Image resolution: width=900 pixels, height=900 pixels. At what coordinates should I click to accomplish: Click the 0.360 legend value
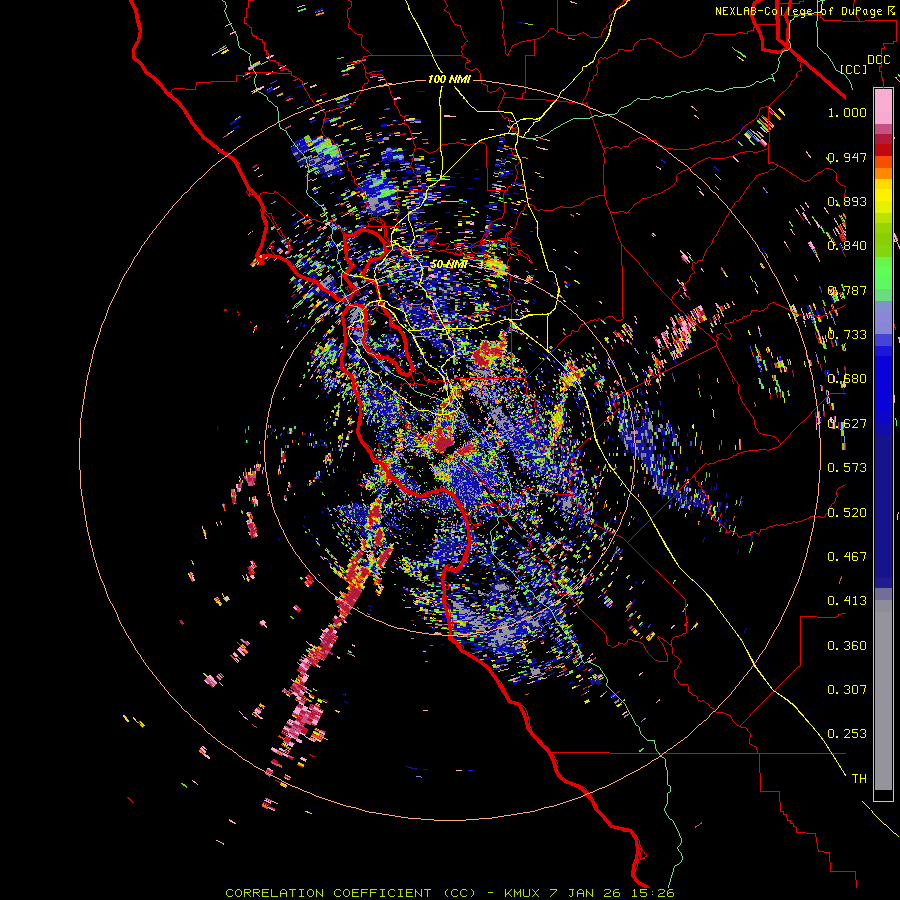click(847, 646)
